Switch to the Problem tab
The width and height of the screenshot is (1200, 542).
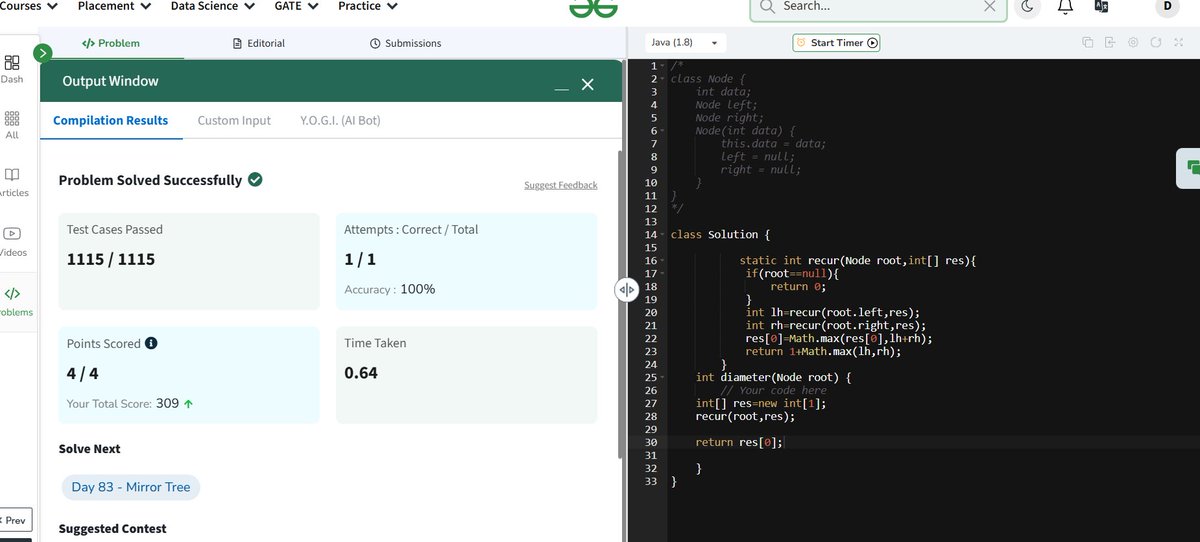point(110,43)
